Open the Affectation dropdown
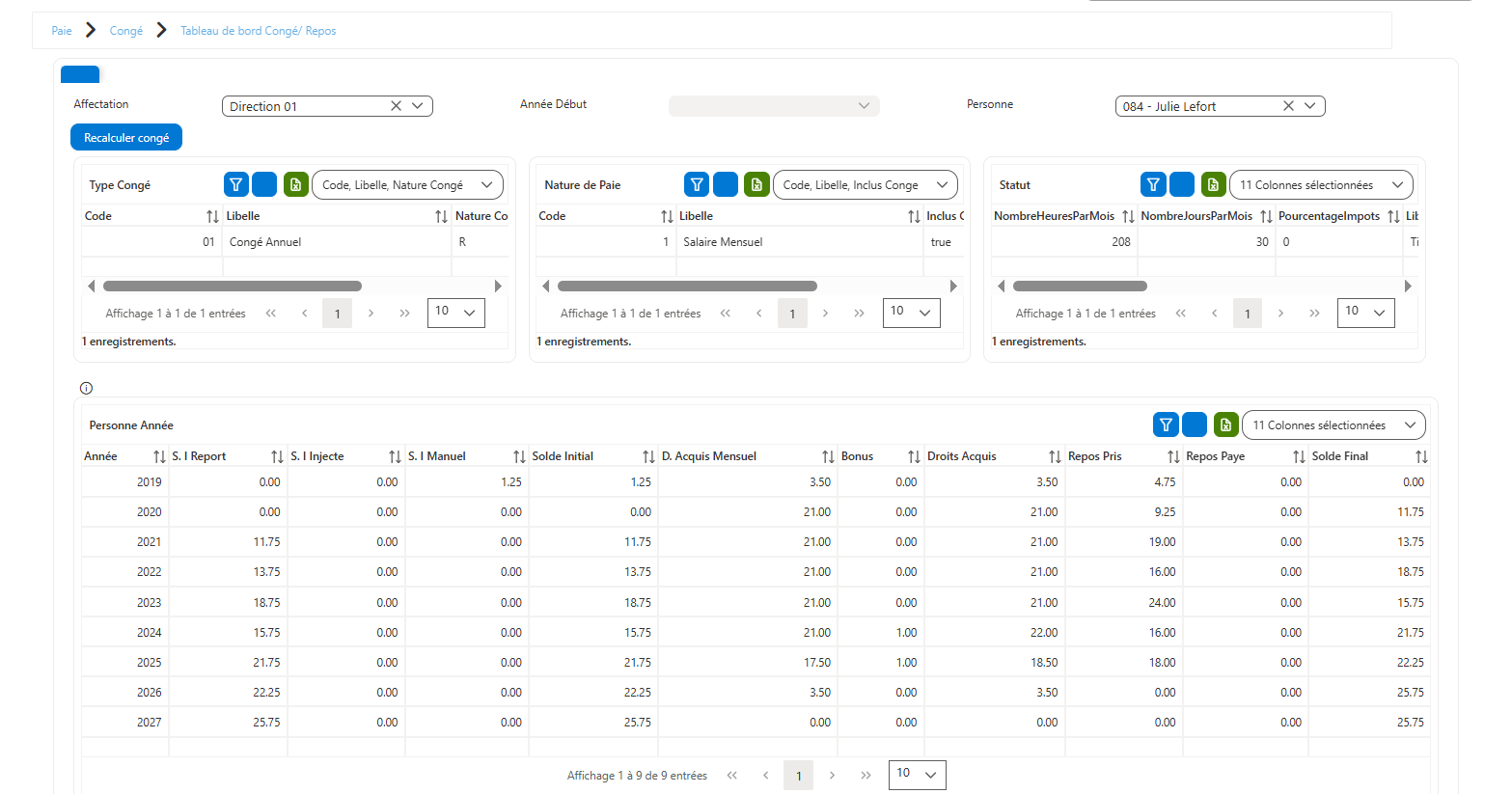 pos(418,106)
